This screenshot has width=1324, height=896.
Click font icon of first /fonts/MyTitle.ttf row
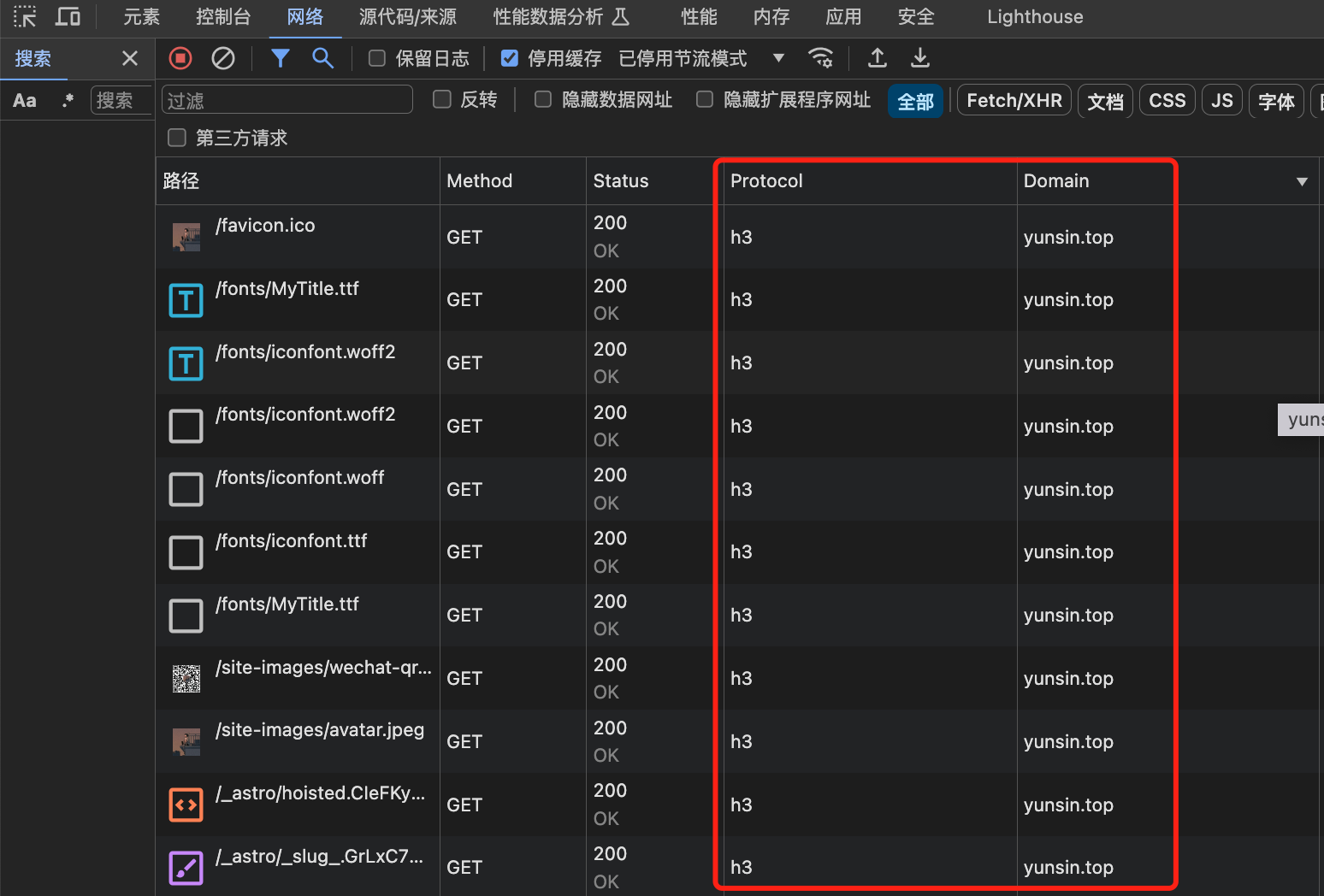(x=186, y=300)
